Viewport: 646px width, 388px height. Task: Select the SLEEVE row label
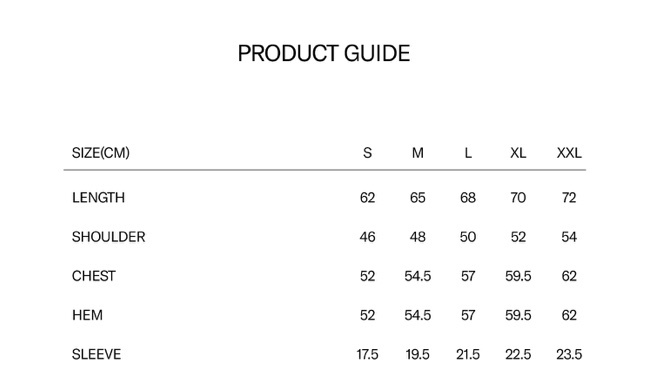click(x=96, y=354)
